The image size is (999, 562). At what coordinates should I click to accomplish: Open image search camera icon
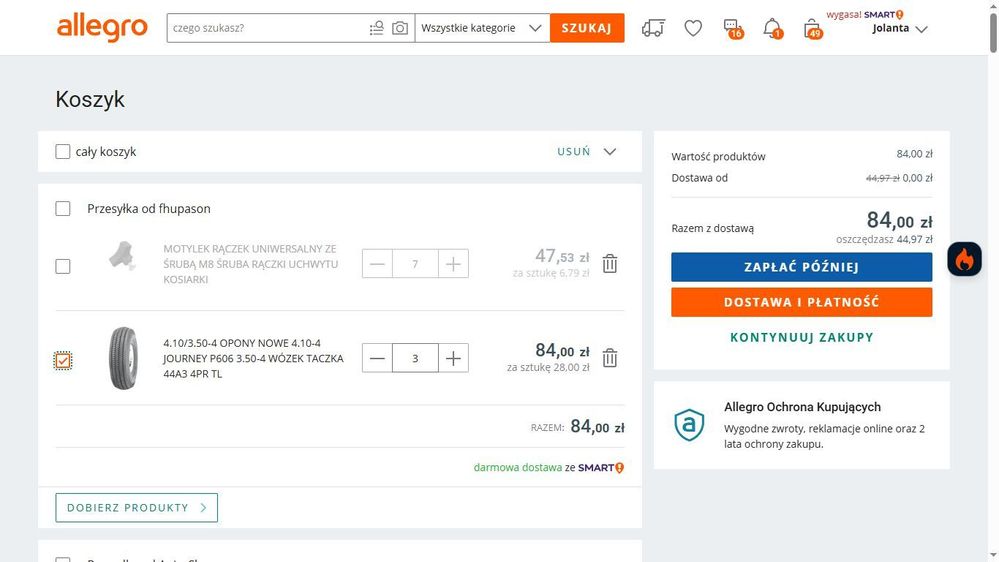pyautogui.click(x=400, y=28)
